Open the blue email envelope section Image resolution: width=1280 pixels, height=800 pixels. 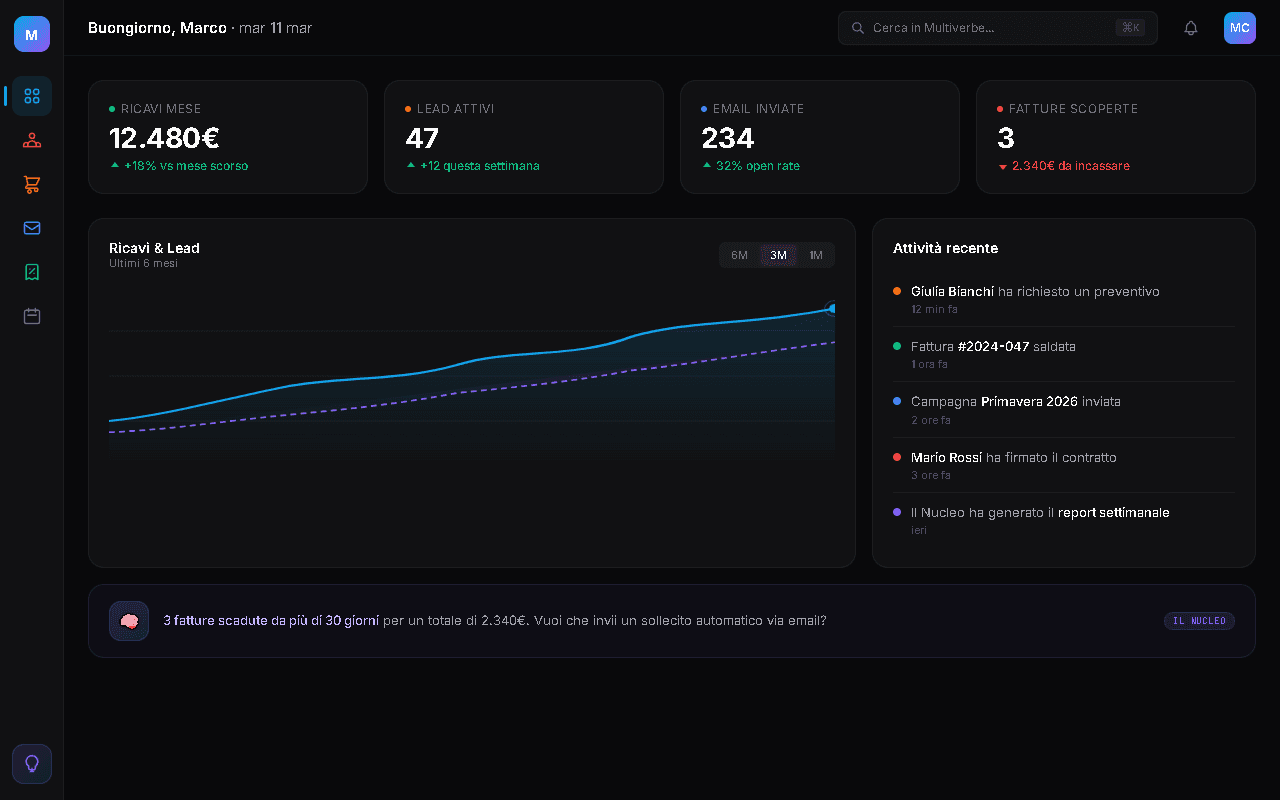(x=31, y=228)
